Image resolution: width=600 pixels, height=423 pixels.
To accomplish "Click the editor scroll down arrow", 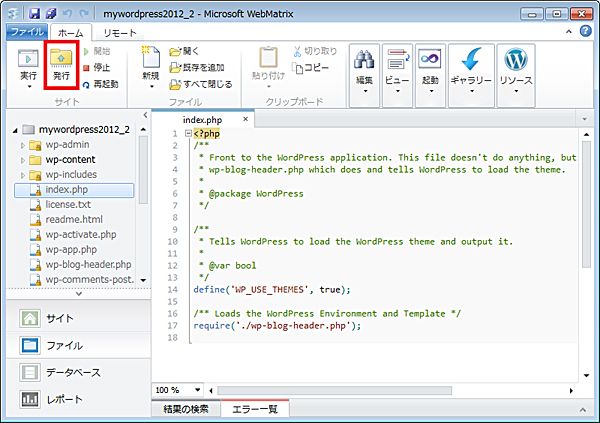I will coord(586,375).
